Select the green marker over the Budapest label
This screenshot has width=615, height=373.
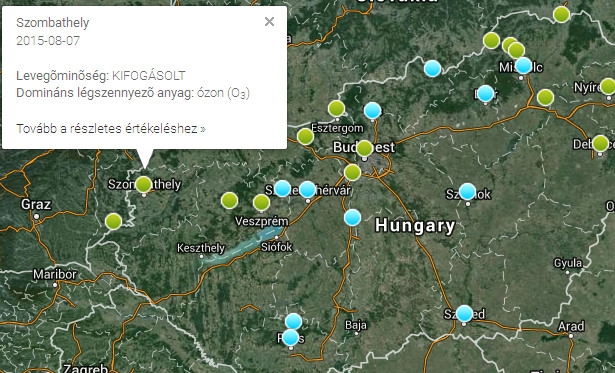(x=365, y=148)
